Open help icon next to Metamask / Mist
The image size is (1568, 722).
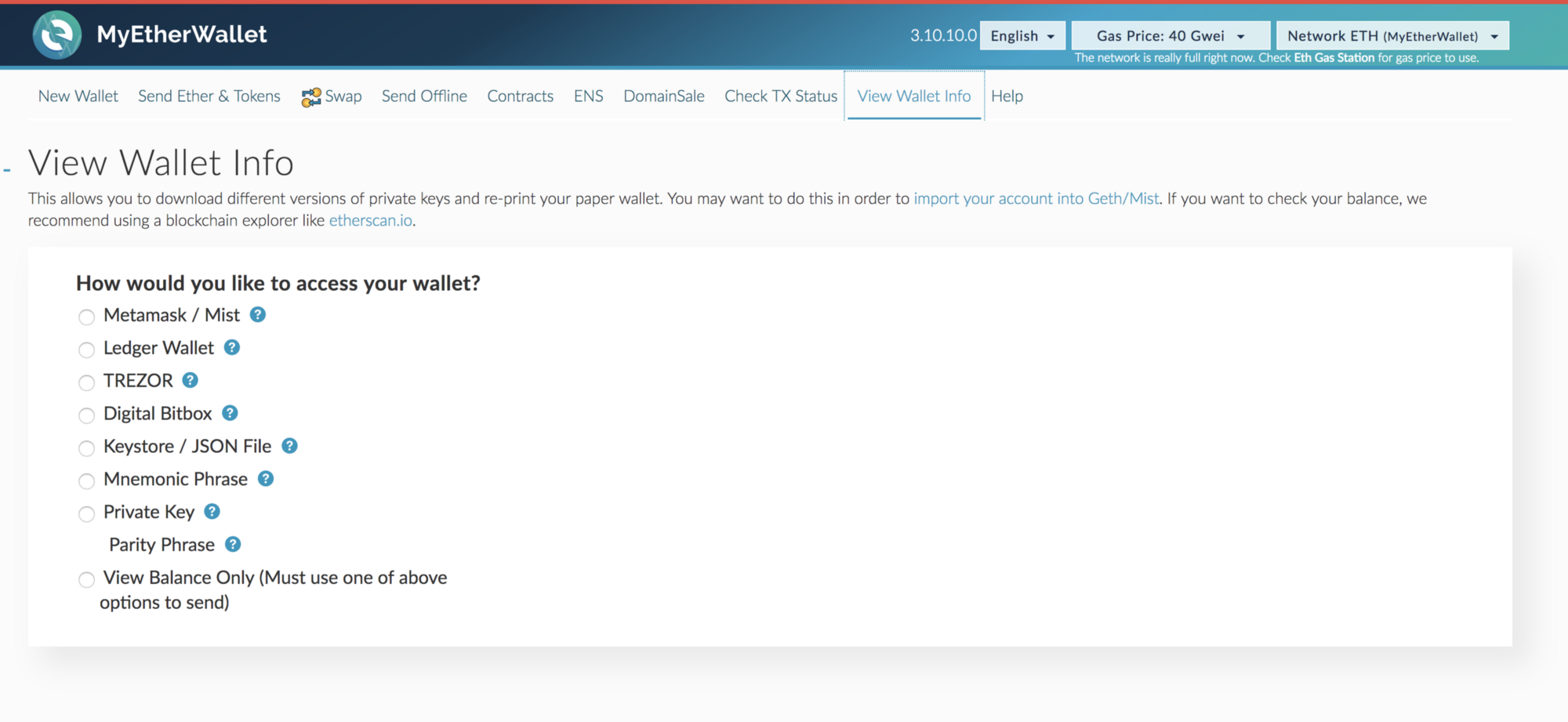[x=258, y=314]
